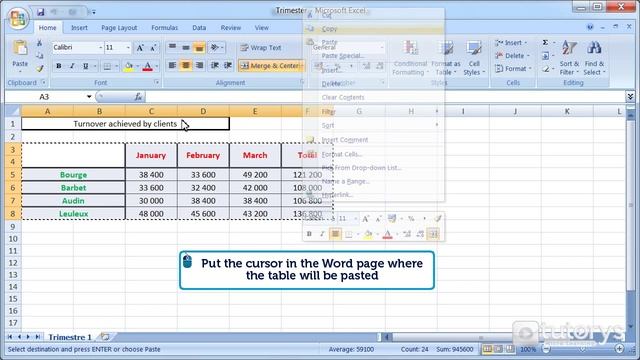Click Format in the Cells group

pos(513,69)
